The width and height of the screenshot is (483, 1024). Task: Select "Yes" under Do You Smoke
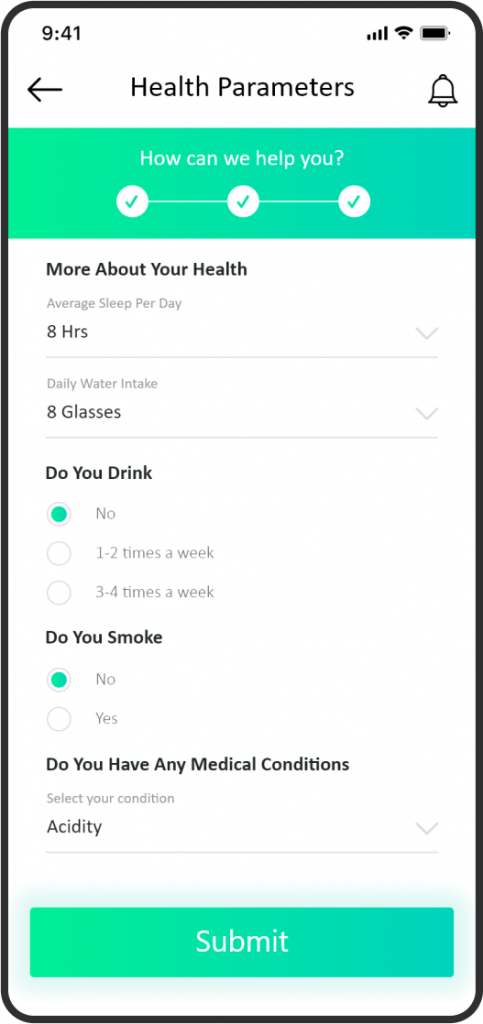tap(59, 719)
